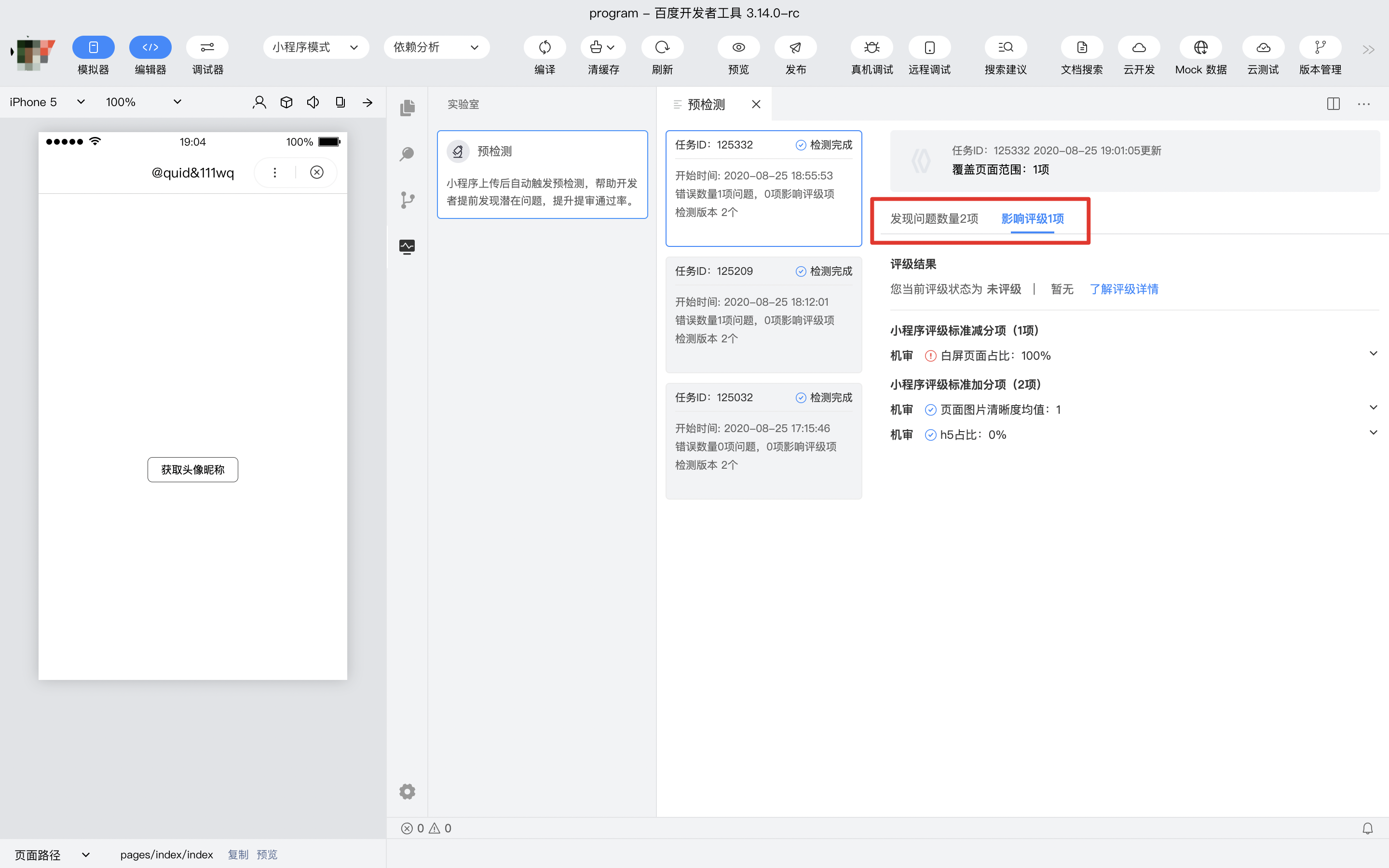Switch to the 预检测 editor tab
This screenshot has width=1389, height=868.
coord(706,105)
